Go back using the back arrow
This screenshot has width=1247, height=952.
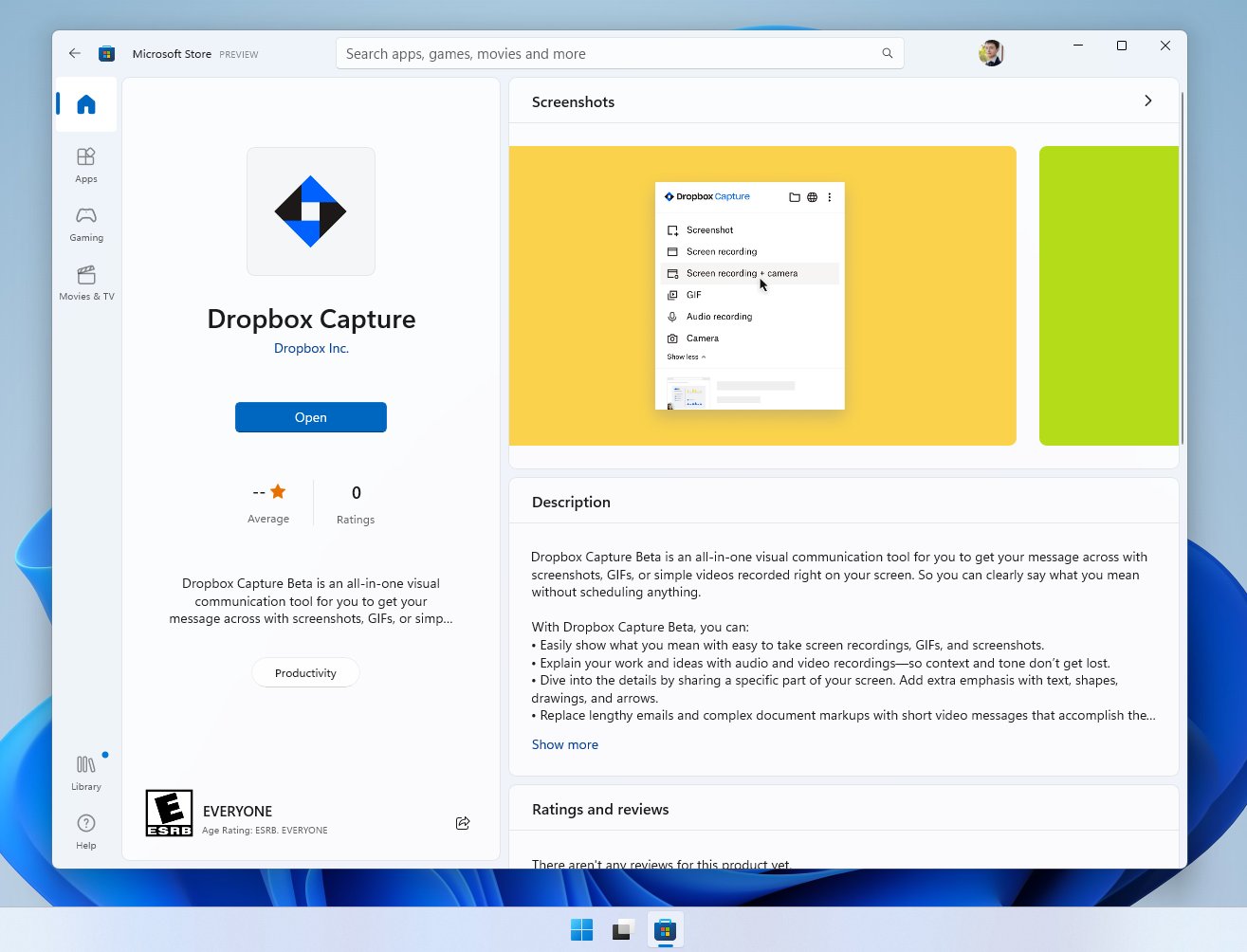[75, 54]
